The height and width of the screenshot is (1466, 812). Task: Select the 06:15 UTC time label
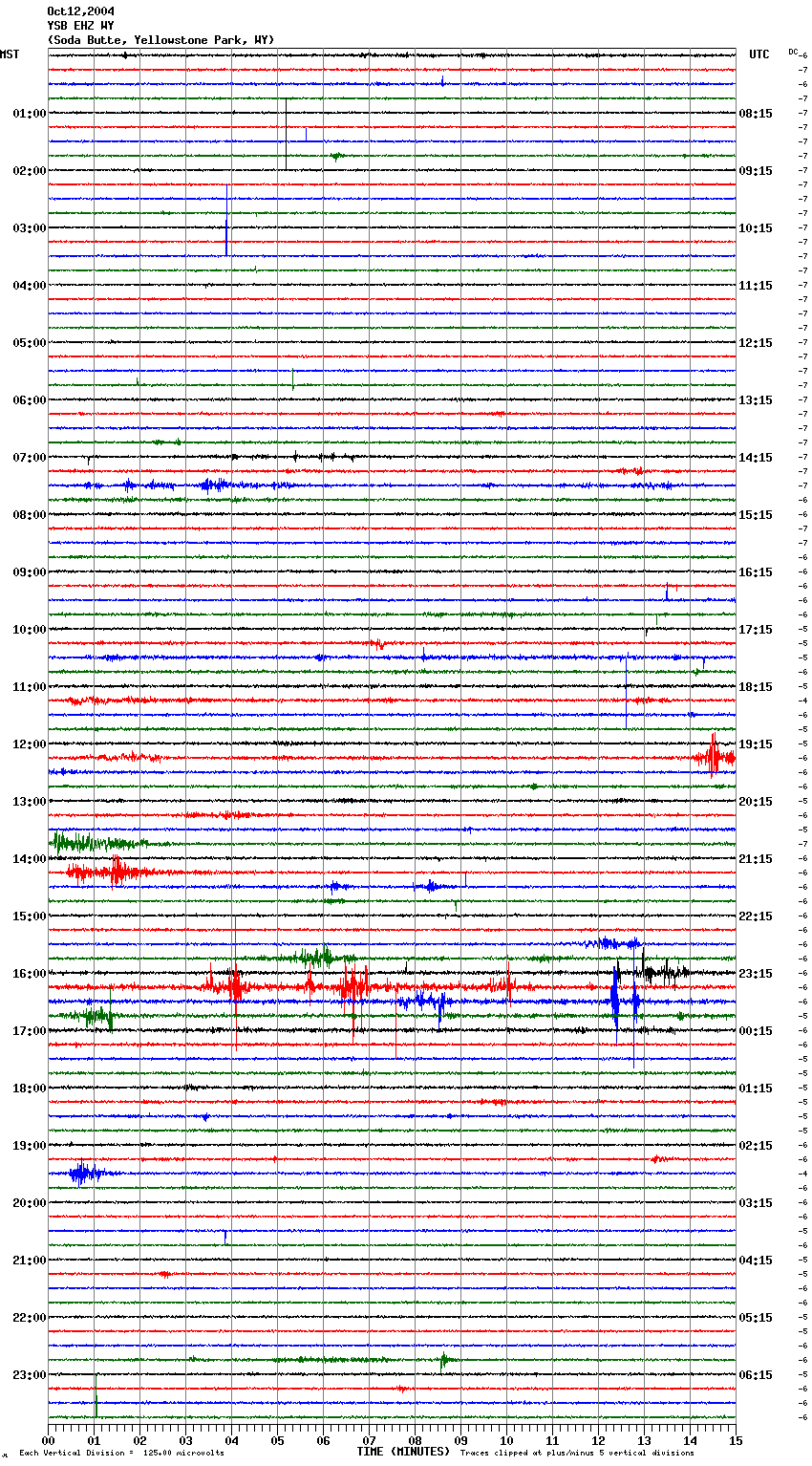[x=756, y=1375]
